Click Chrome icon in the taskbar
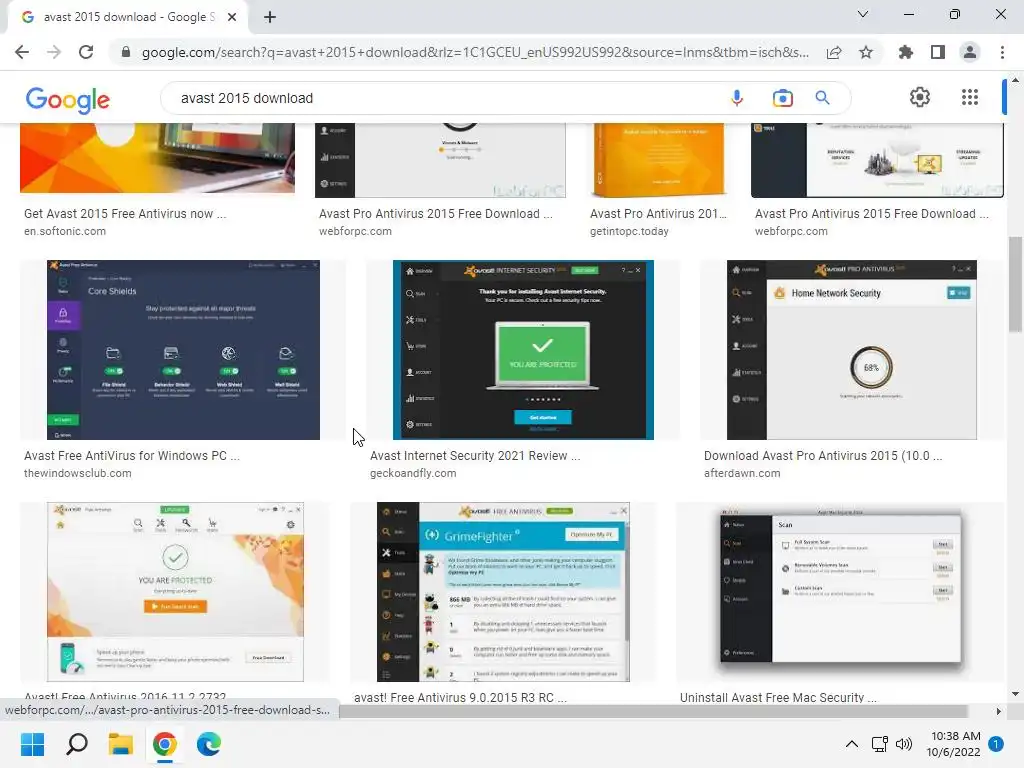This screenshot has width=1024, height=768. click(x=165, y=744)
